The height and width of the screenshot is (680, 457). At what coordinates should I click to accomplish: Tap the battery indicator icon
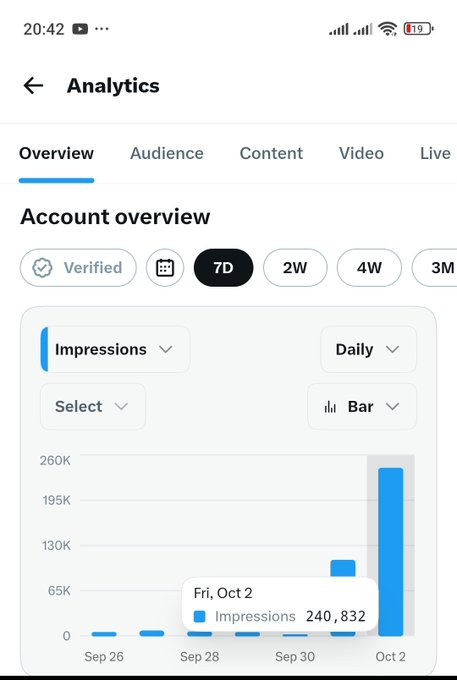pos(418,29)
